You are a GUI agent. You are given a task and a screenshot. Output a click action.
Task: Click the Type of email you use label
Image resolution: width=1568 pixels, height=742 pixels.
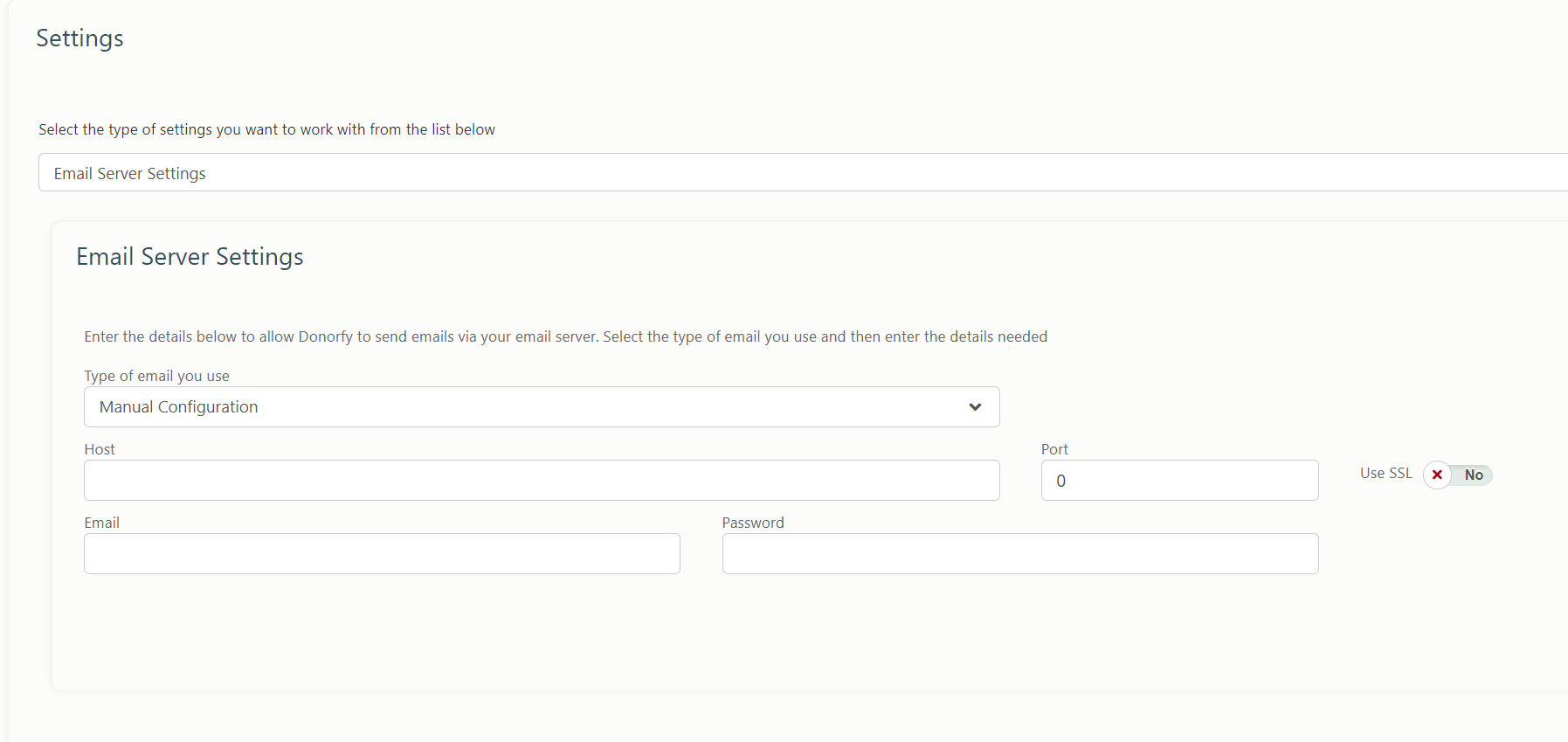[156, 376]
